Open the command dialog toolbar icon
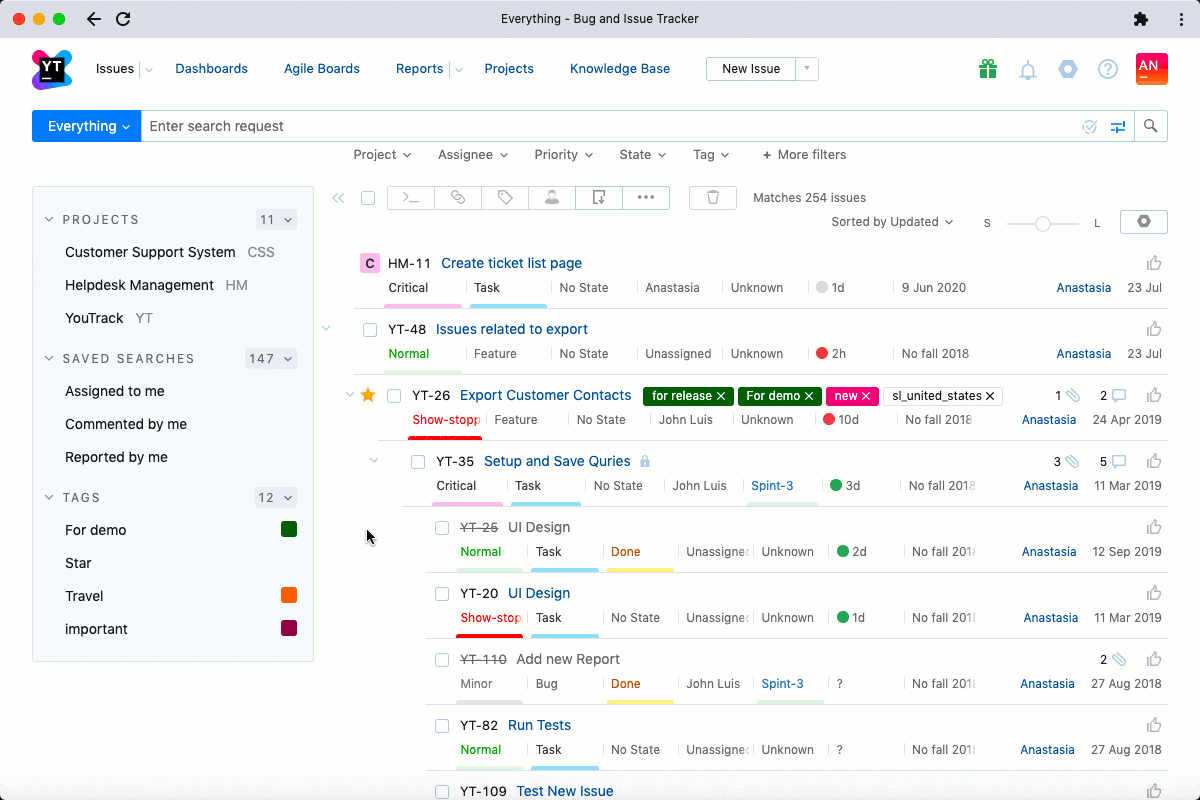Viewport: 1200px width, 800px height. click(410, 198)
